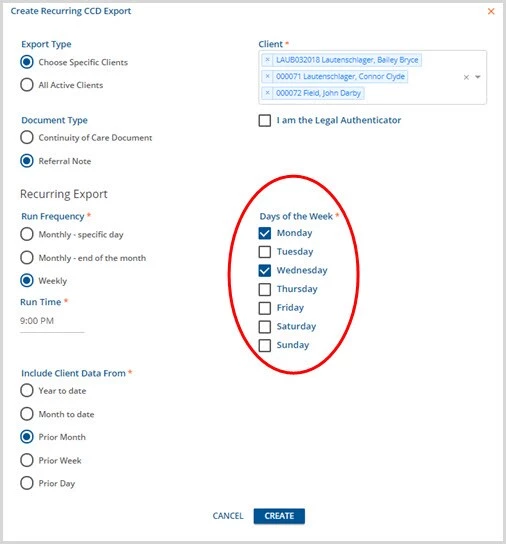Select Prior Month data range
The image size is (506, 544).
pyautogui.click(x=27, y=437)
